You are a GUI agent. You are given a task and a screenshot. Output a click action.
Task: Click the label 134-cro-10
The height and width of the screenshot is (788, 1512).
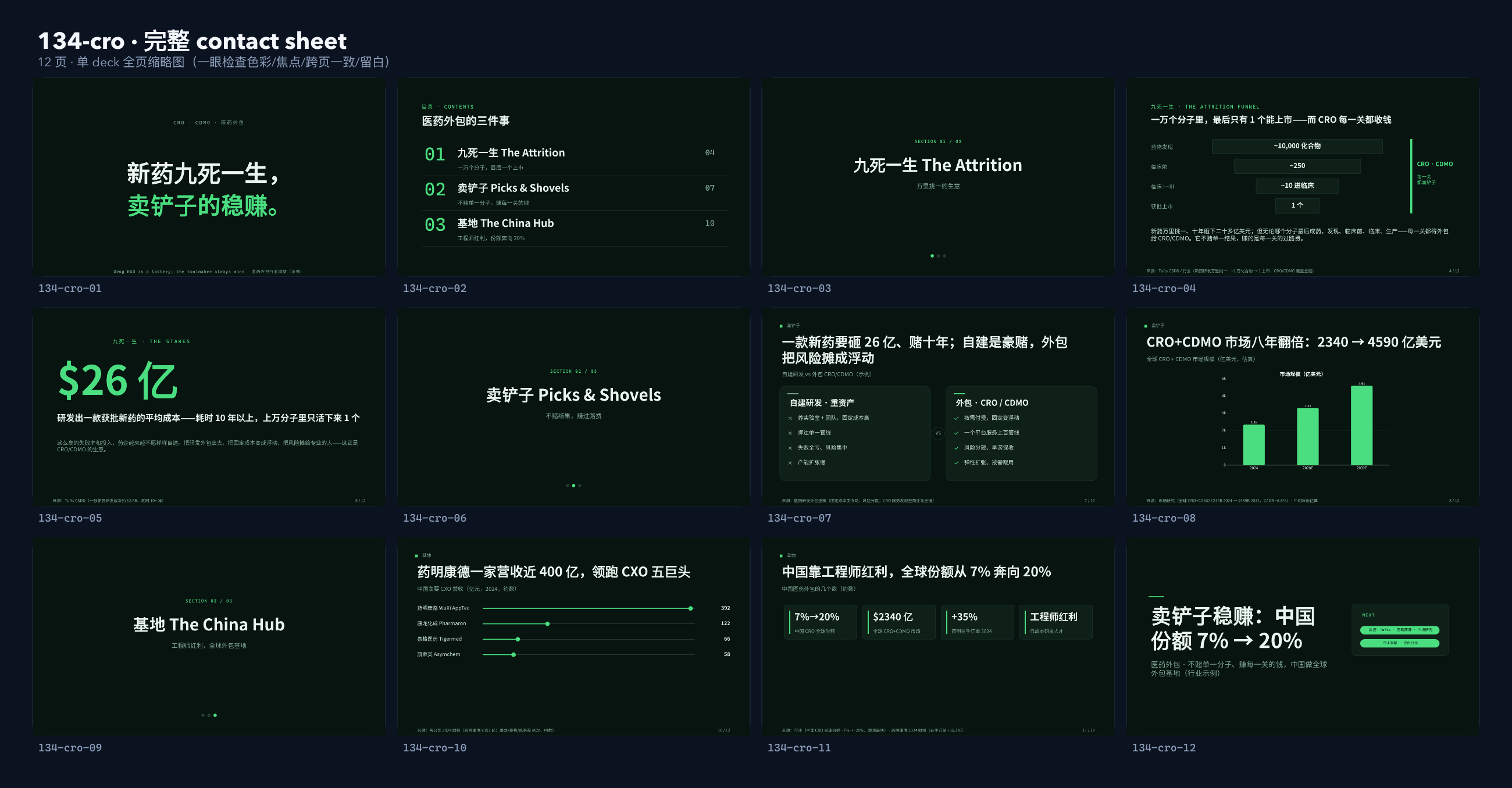pos(434,747)
